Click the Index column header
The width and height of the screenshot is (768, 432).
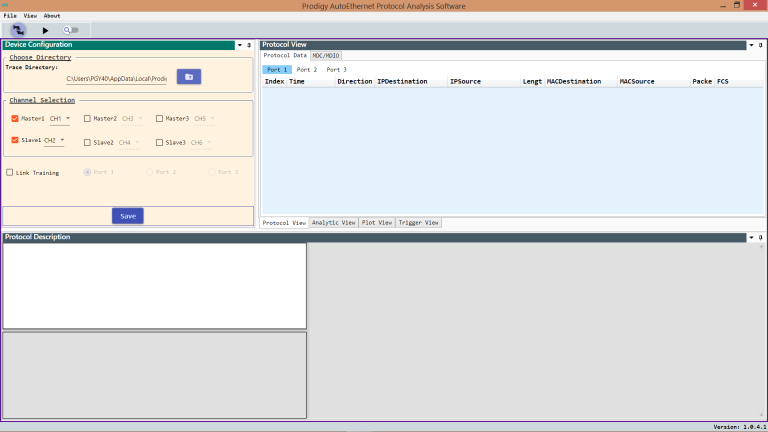coord(274,81)
